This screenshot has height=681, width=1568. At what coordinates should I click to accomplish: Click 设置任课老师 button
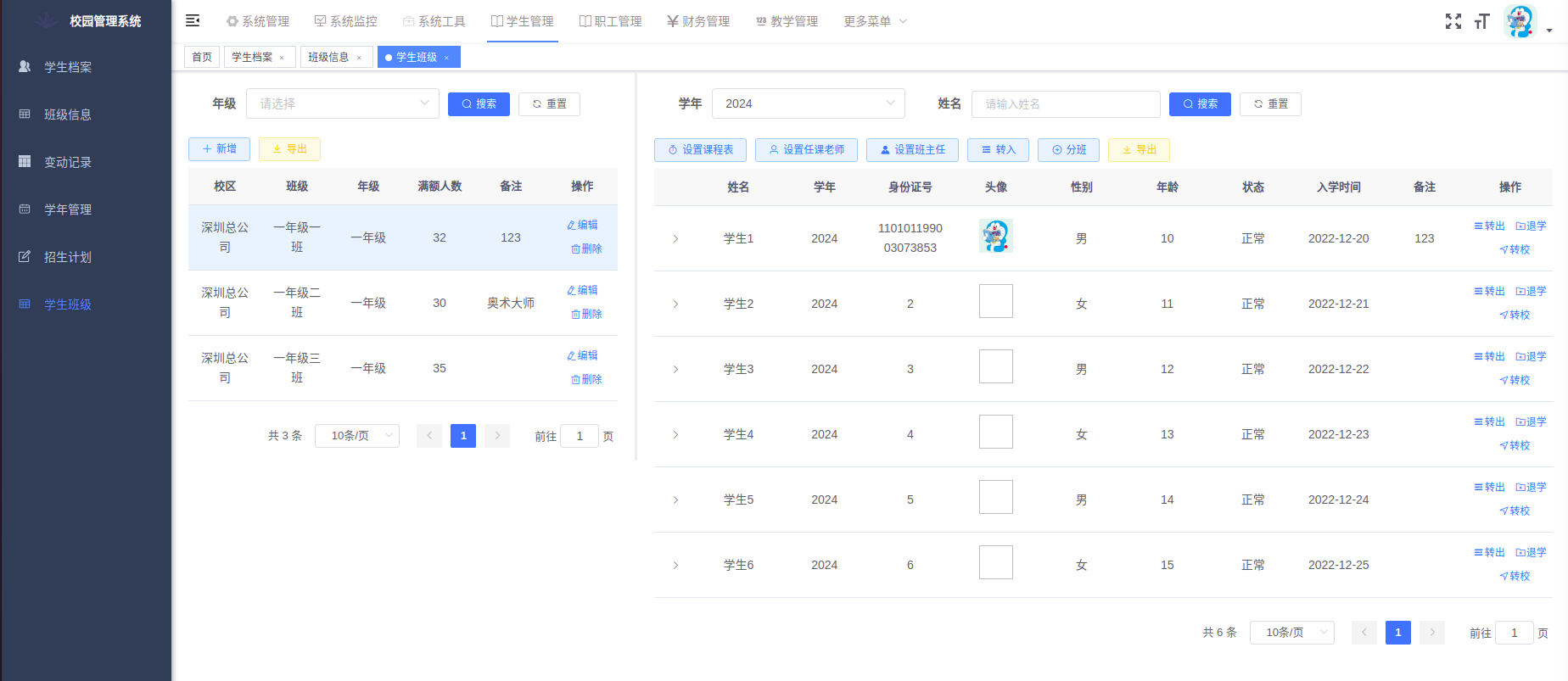coord(806,150)
